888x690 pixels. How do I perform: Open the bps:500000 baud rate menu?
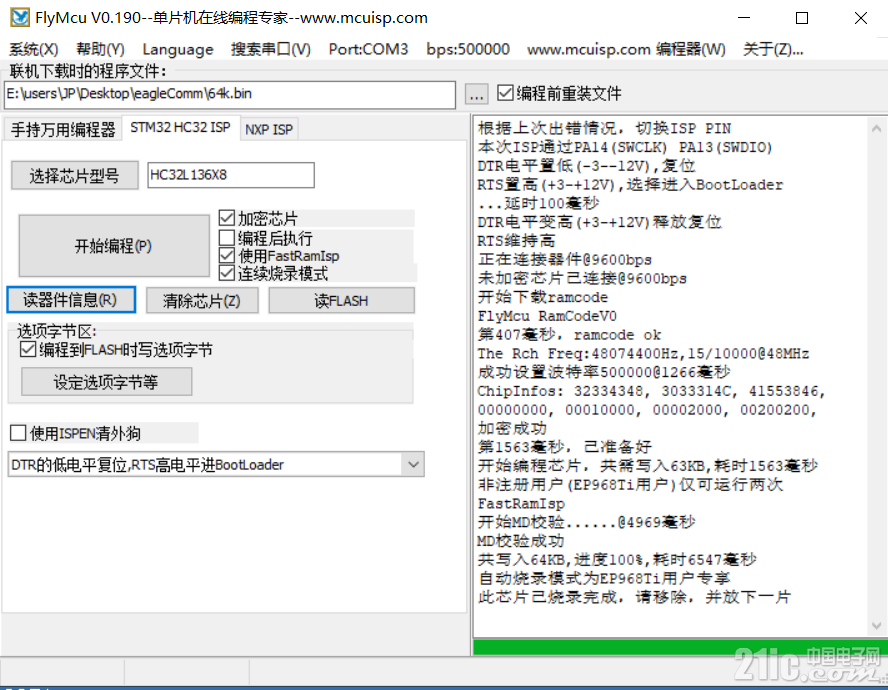(x=468, y=49)
